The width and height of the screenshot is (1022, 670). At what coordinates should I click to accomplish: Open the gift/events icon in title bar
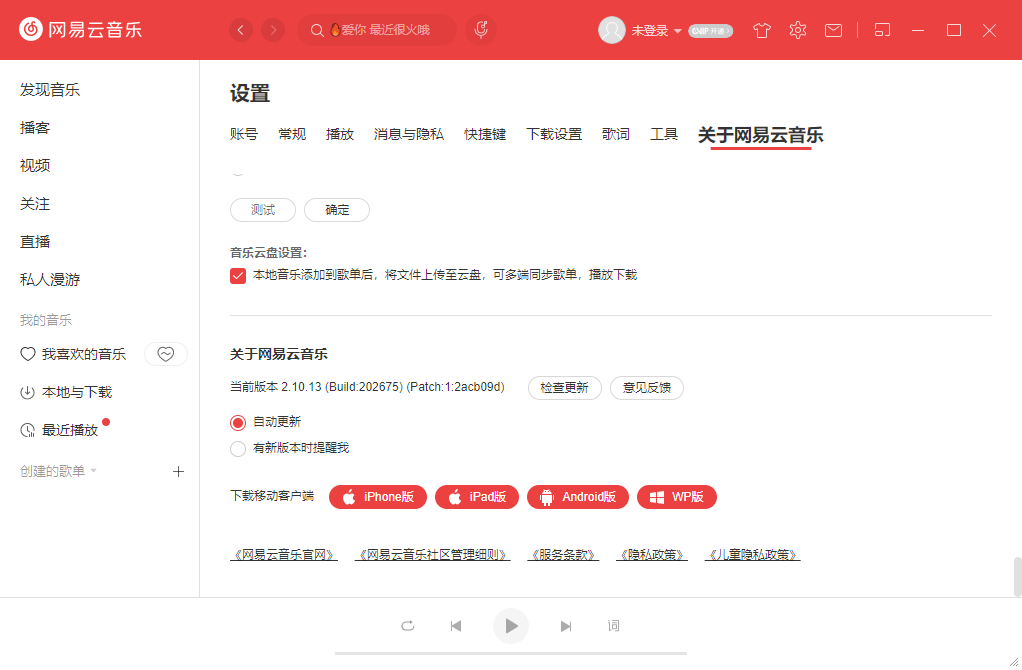[x=761, y=30]
